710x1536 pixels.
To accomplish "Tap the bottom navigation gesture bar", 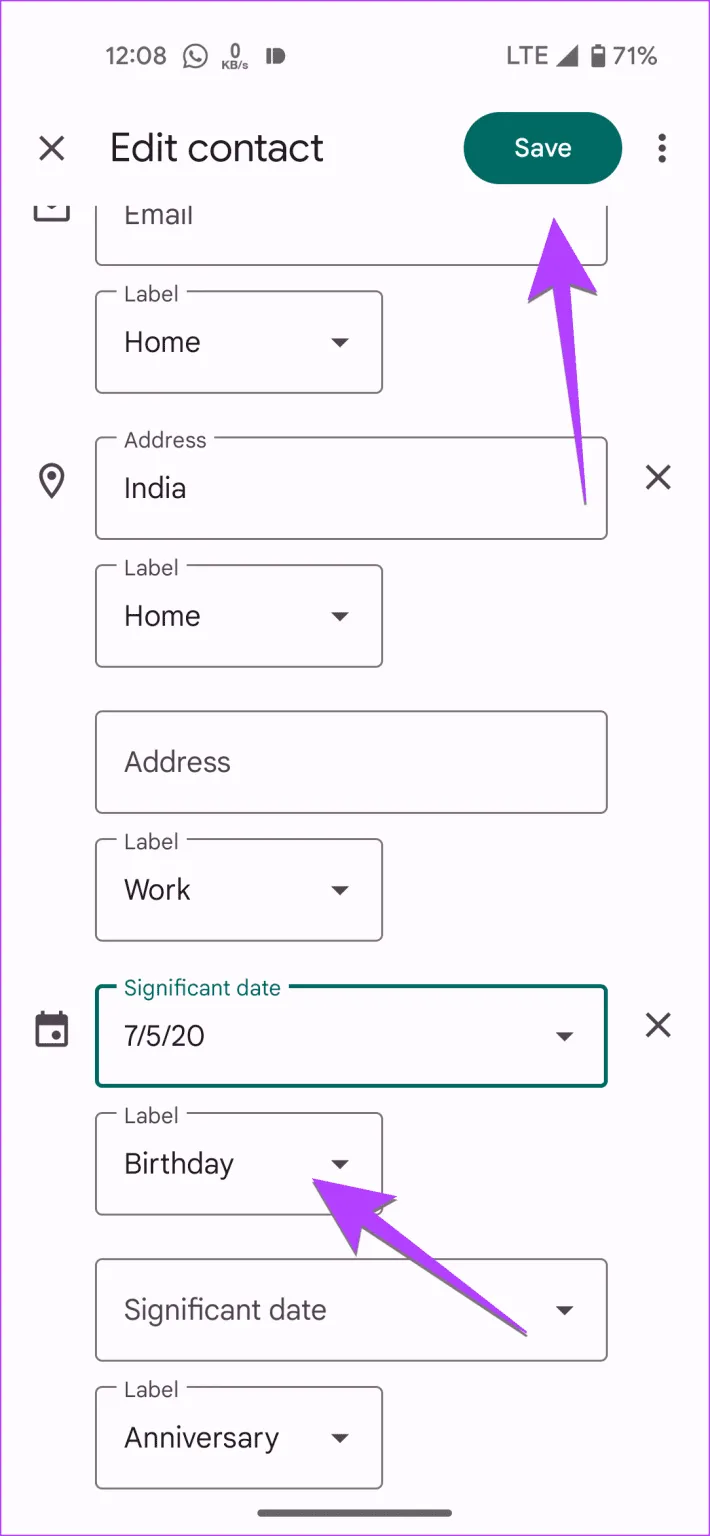I will pyautogui.click(x=355, y=1513).
